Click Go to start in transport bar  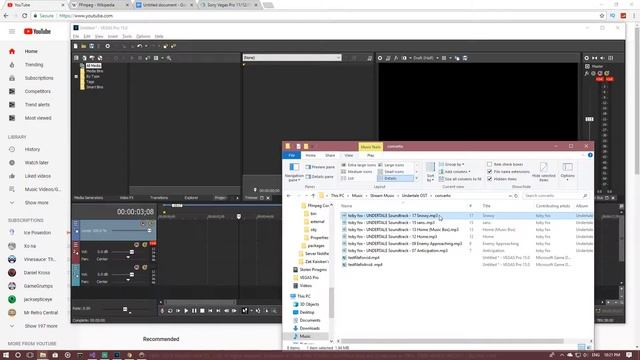pyautogui.click(x=210, y=311)
